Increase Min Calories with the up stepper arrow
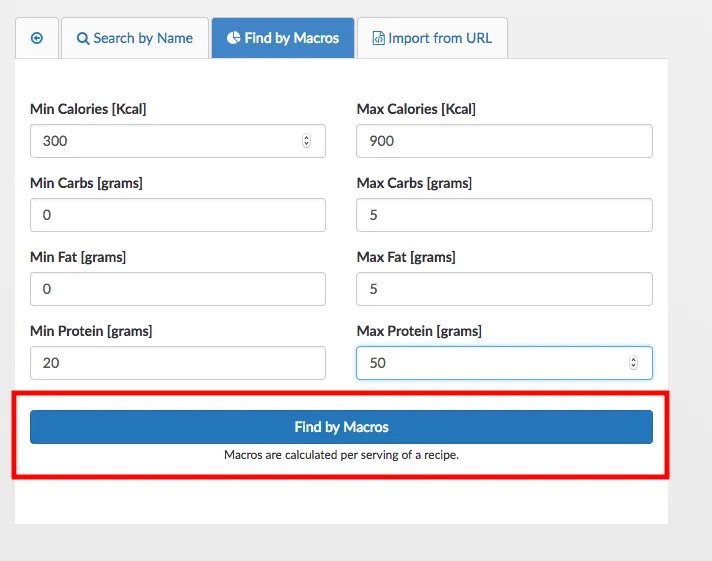The height and width of the screenshot is (561, 712). pyautogui.click(x=306, y=137)
